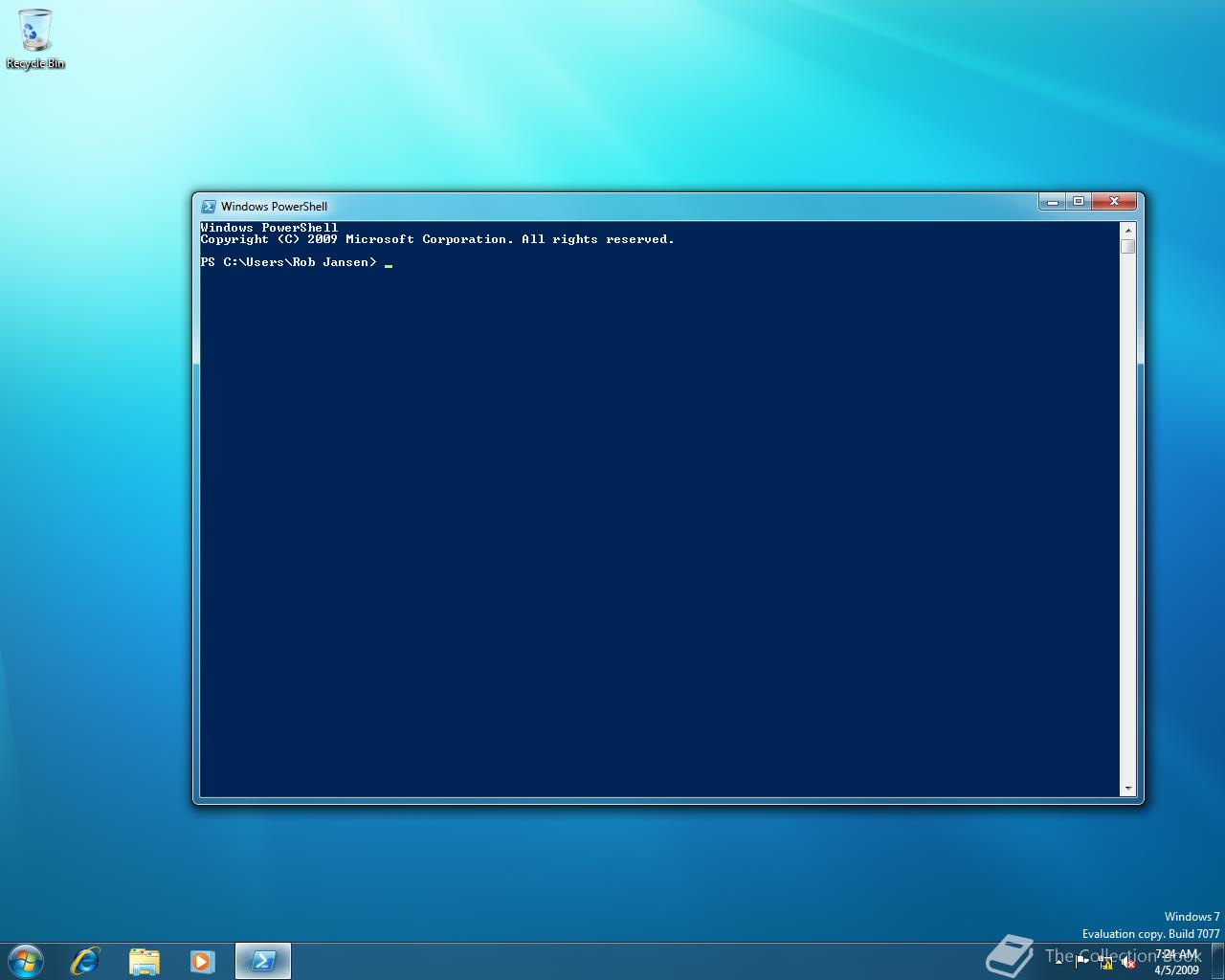Image resolution: width=1225 pixels, height=980 pixels.
Task: Show hidden system tray icons
Action: 1058,962
